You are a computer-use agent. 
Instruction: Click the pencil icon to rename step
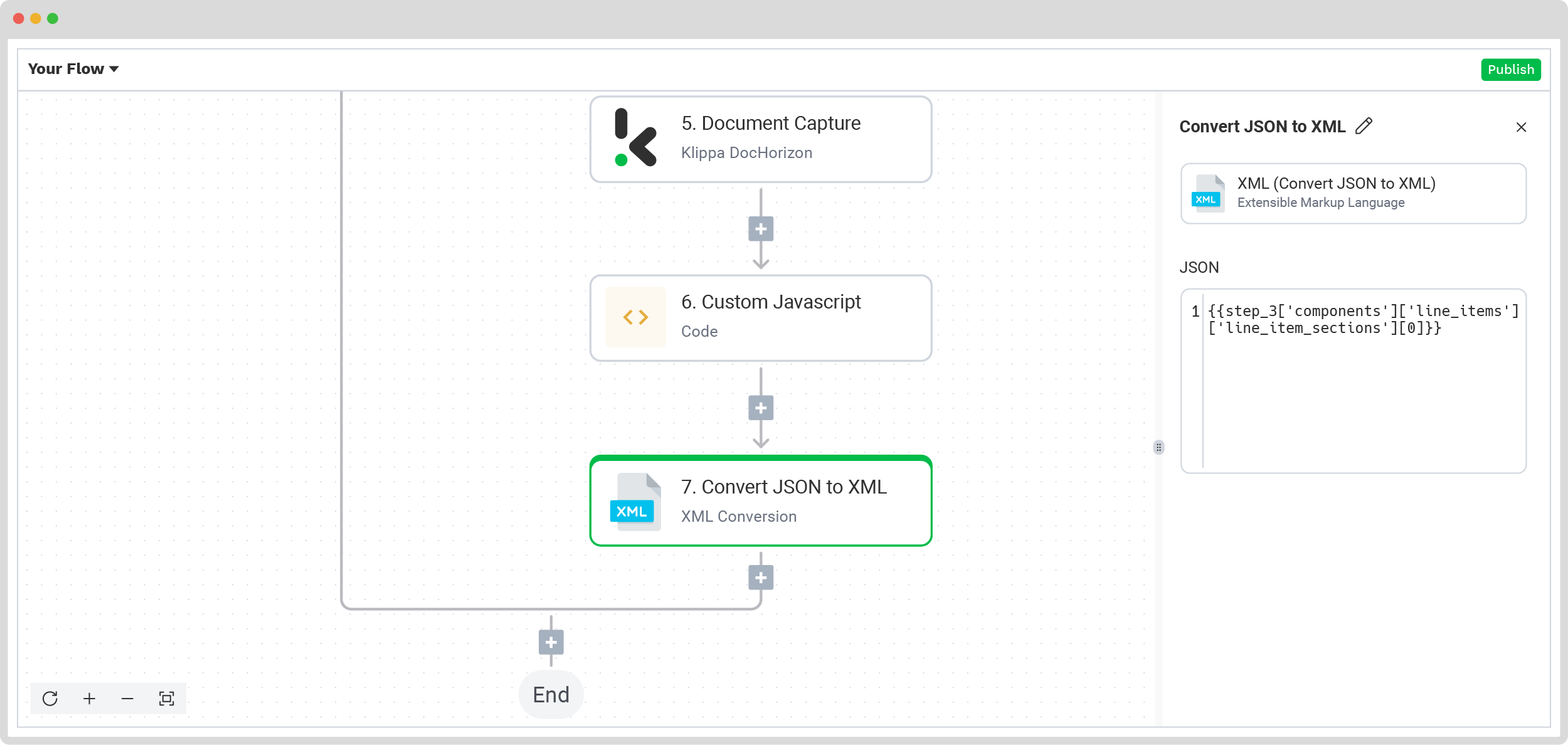point(1364,126)
